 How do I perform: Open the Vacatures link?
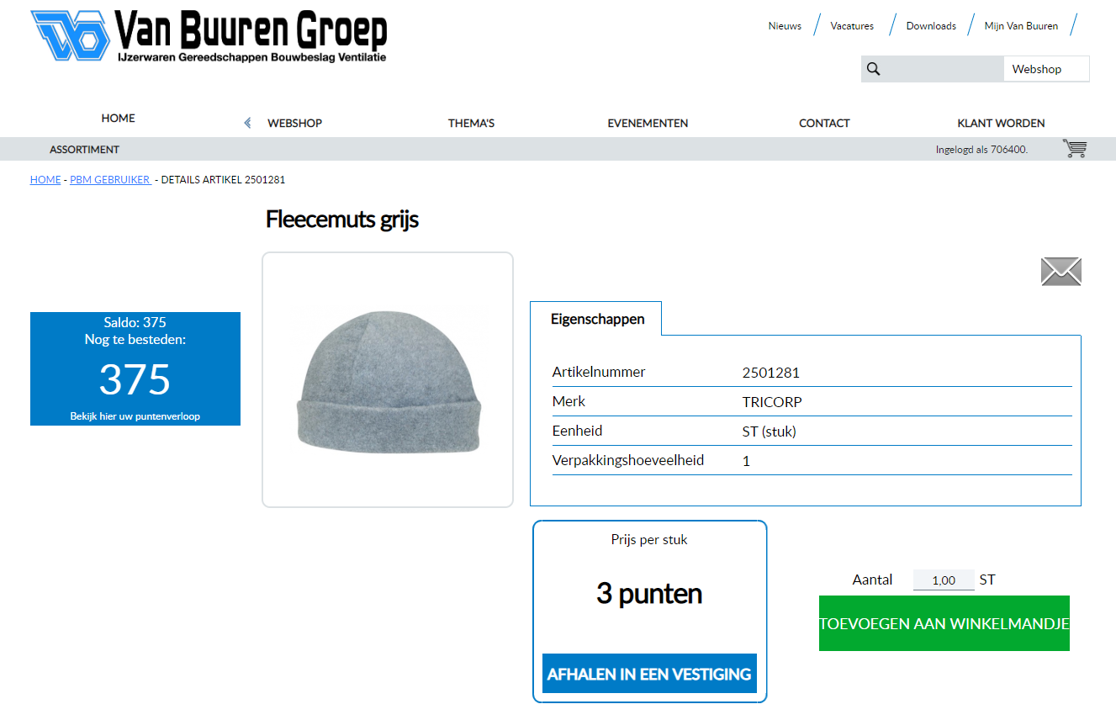click(x=852, y=26)
